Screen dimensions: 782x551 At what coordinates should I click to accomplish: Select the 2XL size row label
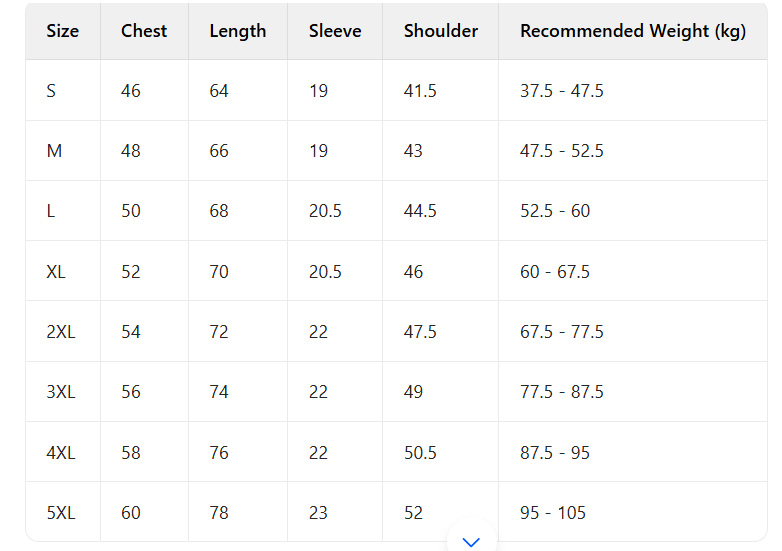coord(61,332)
